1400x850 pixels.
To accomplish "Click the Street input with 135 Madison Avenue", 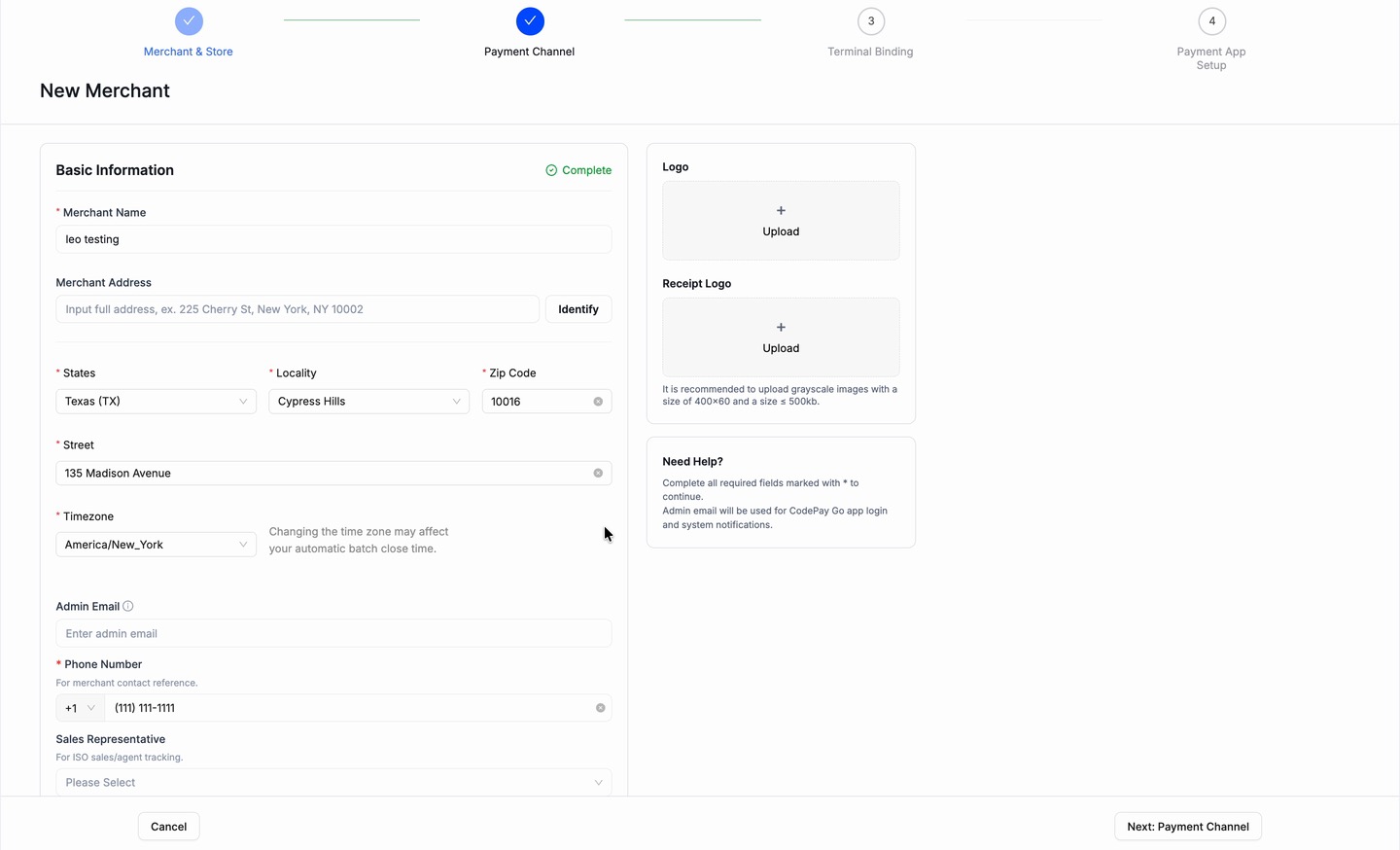I will [333, 473].
